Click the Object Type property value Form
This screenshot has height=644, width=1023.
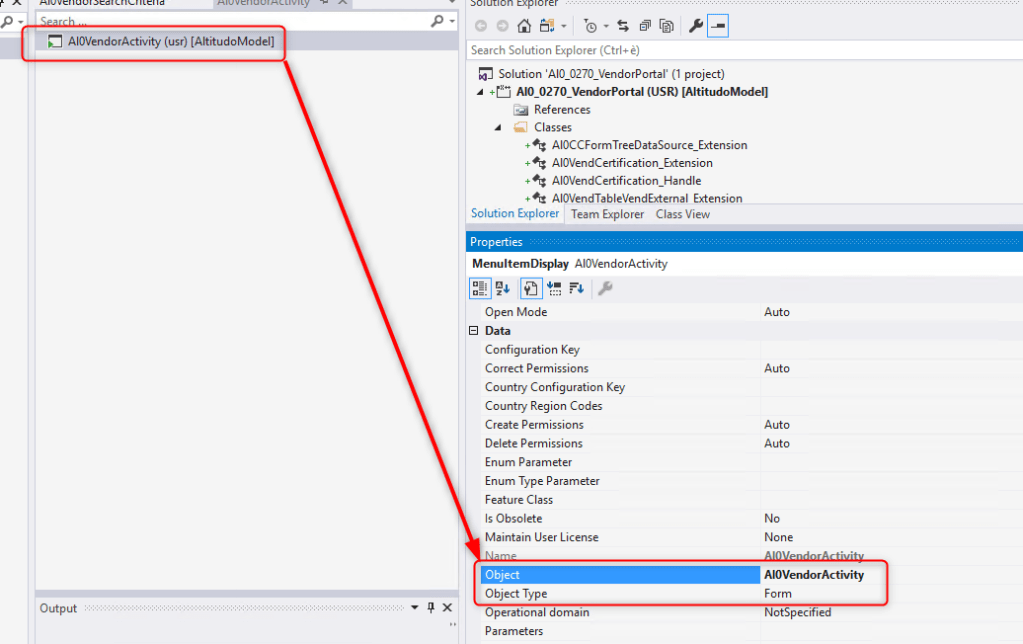777,594
